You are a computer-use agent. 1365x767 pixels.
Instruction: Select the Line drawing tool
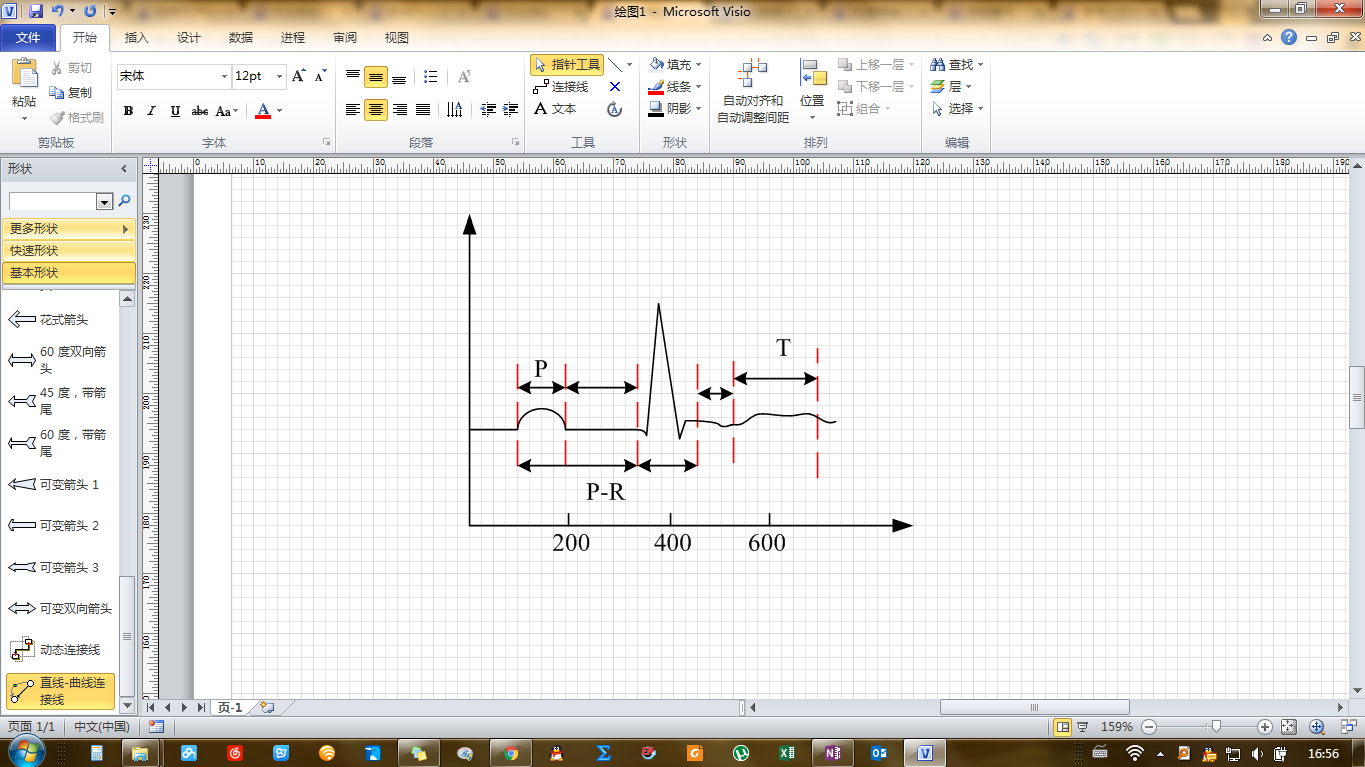click(x=615, y=65)
